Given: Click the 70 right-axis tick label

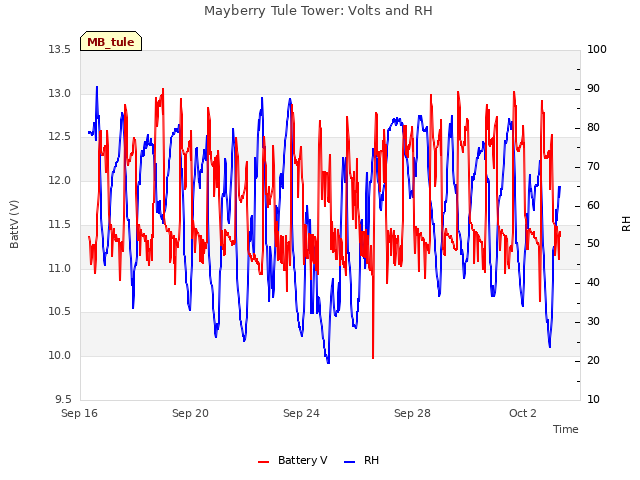Looking at the screenshot, I should tap(593, 167).
